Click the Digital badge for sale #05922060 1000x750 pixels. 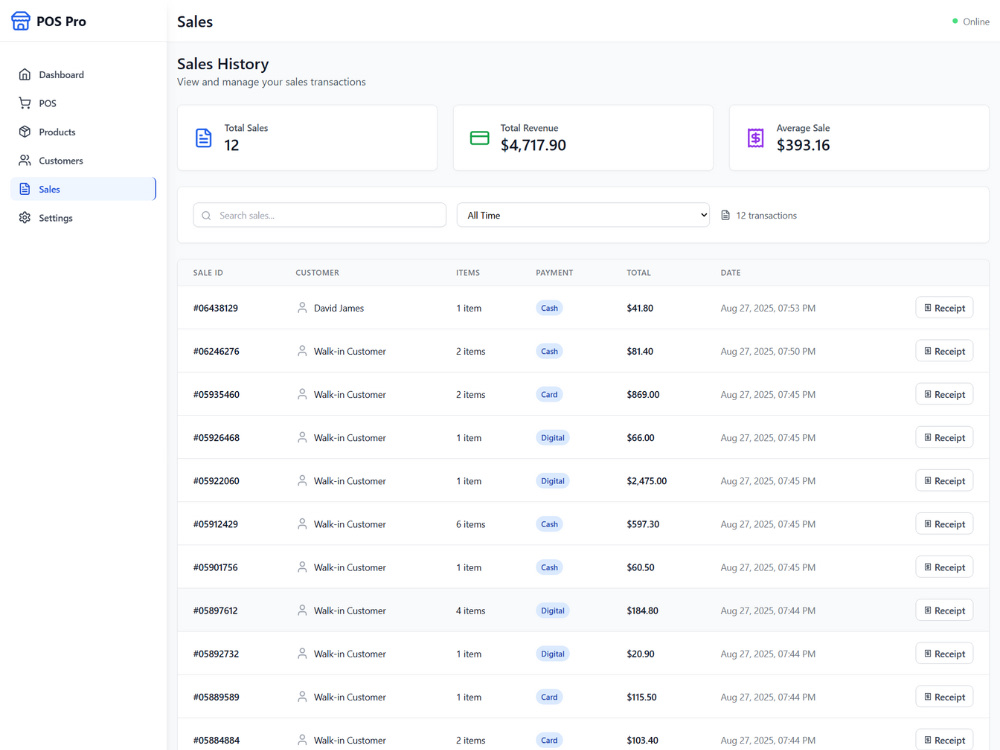552,481
